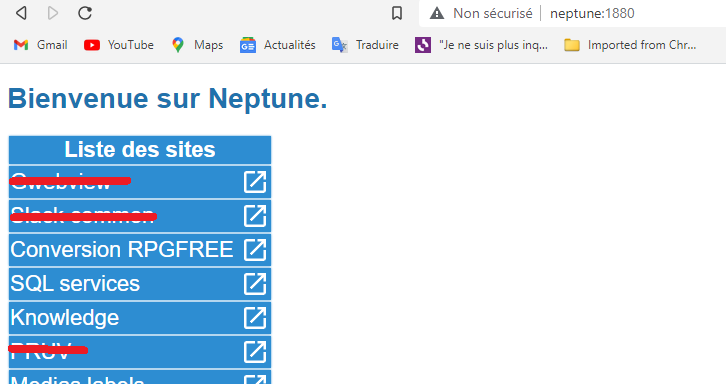Expand the Imported from Chr... bookmarks folder
Viewport: 726px width, 384px height.
(x=630, y=45)
